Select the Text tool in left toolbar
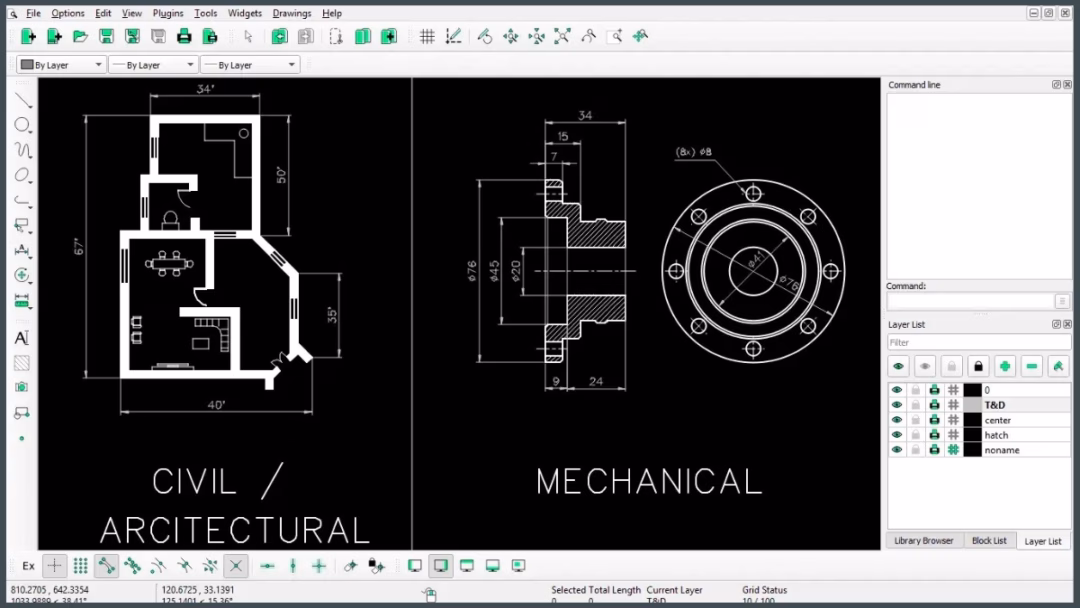The width and height of the screenshot is (1080, 608). coord(21,338)
